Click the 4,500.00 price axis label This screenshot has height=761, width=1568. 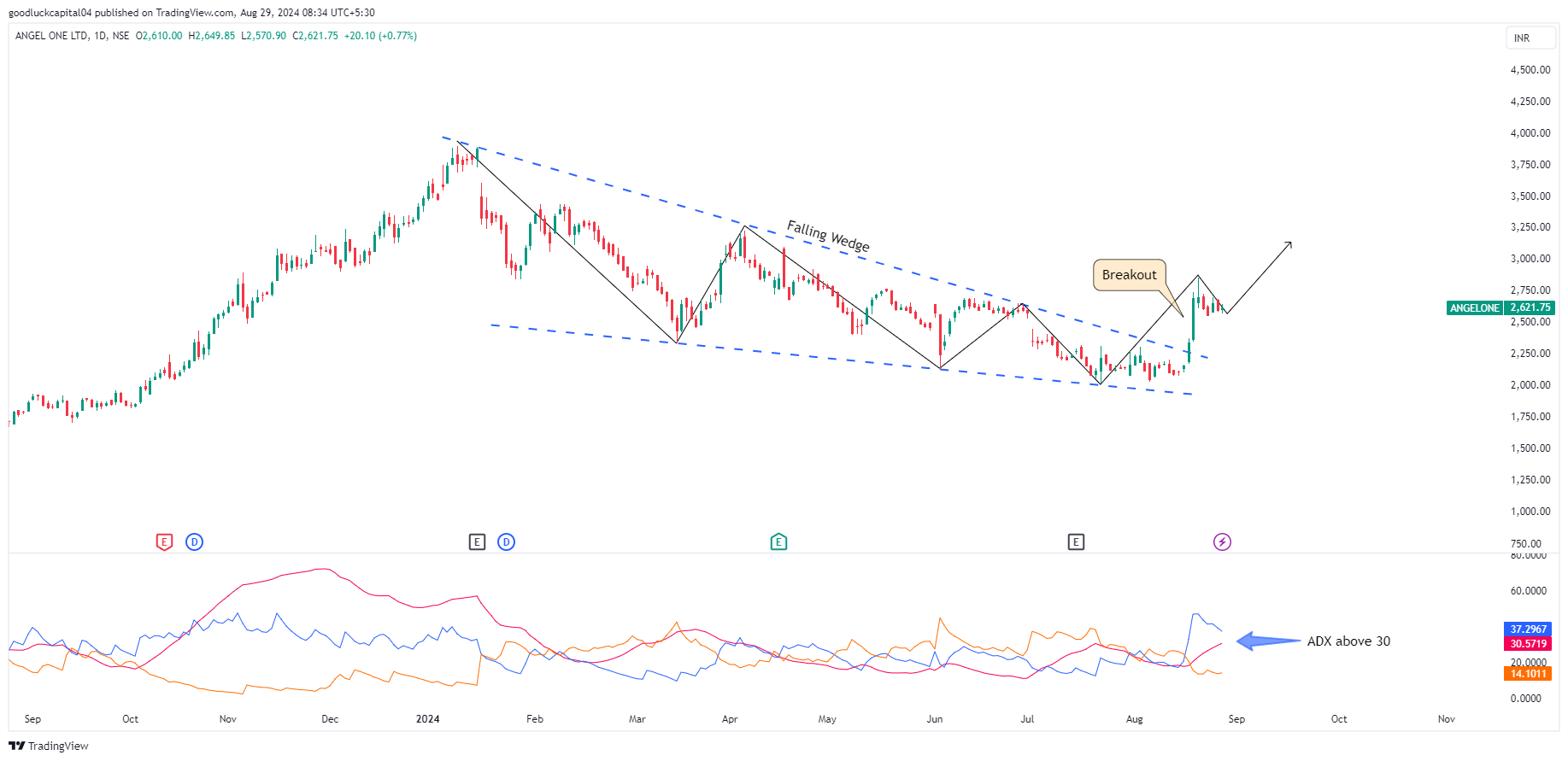click(x=1530, y=70)
